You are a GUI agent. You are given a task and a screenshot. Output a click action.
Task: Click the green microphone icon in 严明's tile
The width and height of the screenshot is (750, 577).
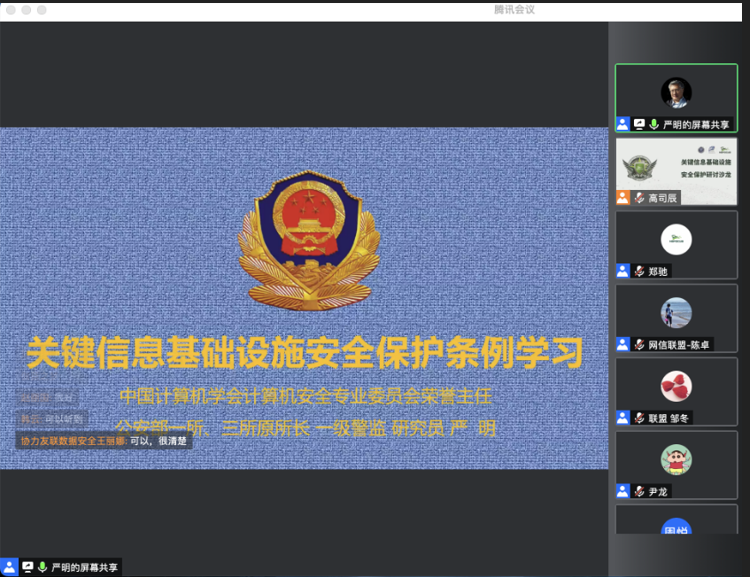(654, 124)
